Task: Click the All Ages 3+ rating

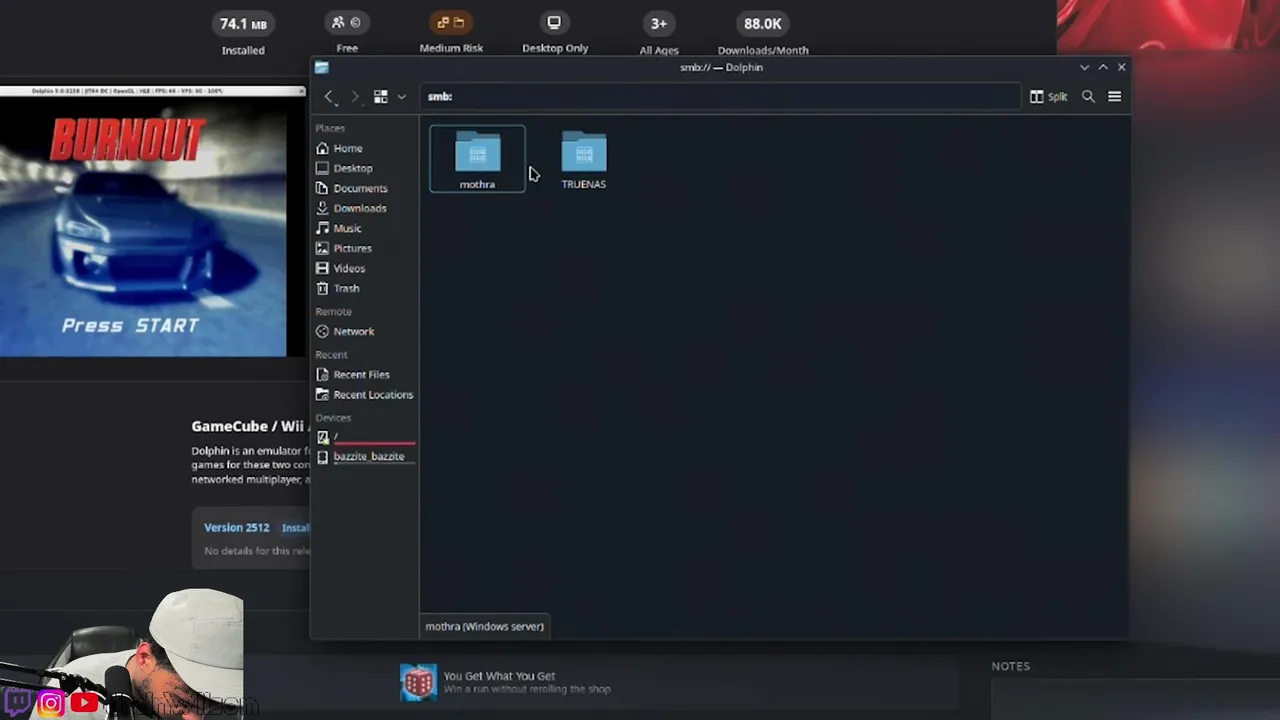Action: coord(659,34)
